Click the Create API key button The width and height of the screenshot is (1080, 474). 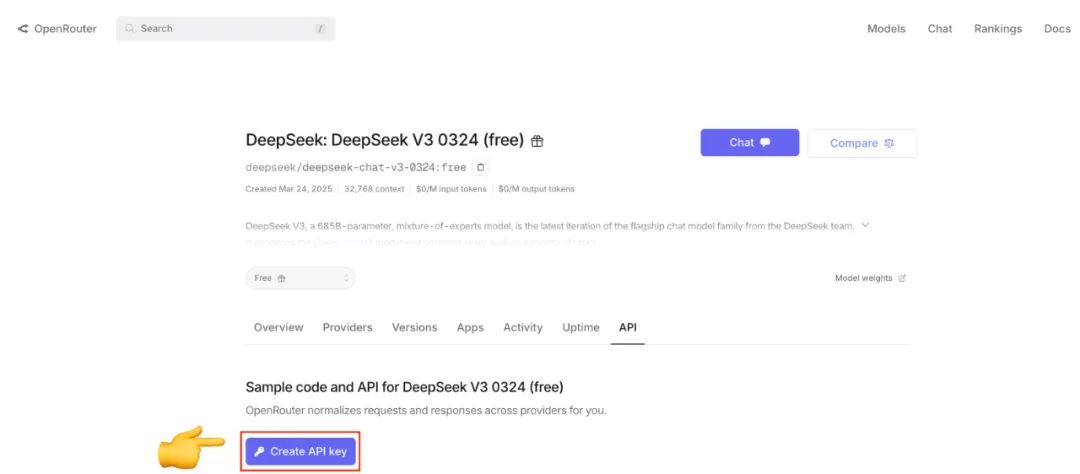pyautogui.click(x=301, y=452)
